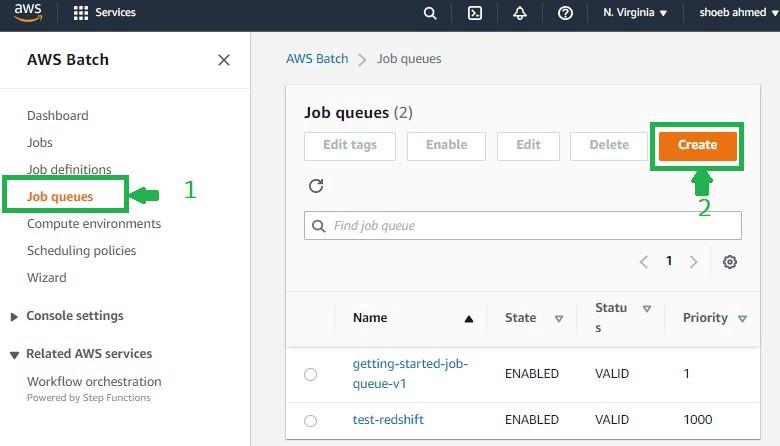This screenshot has width=780, height=446.
Task: Open the test-redshift queue link
Action: tap(388, 420)
